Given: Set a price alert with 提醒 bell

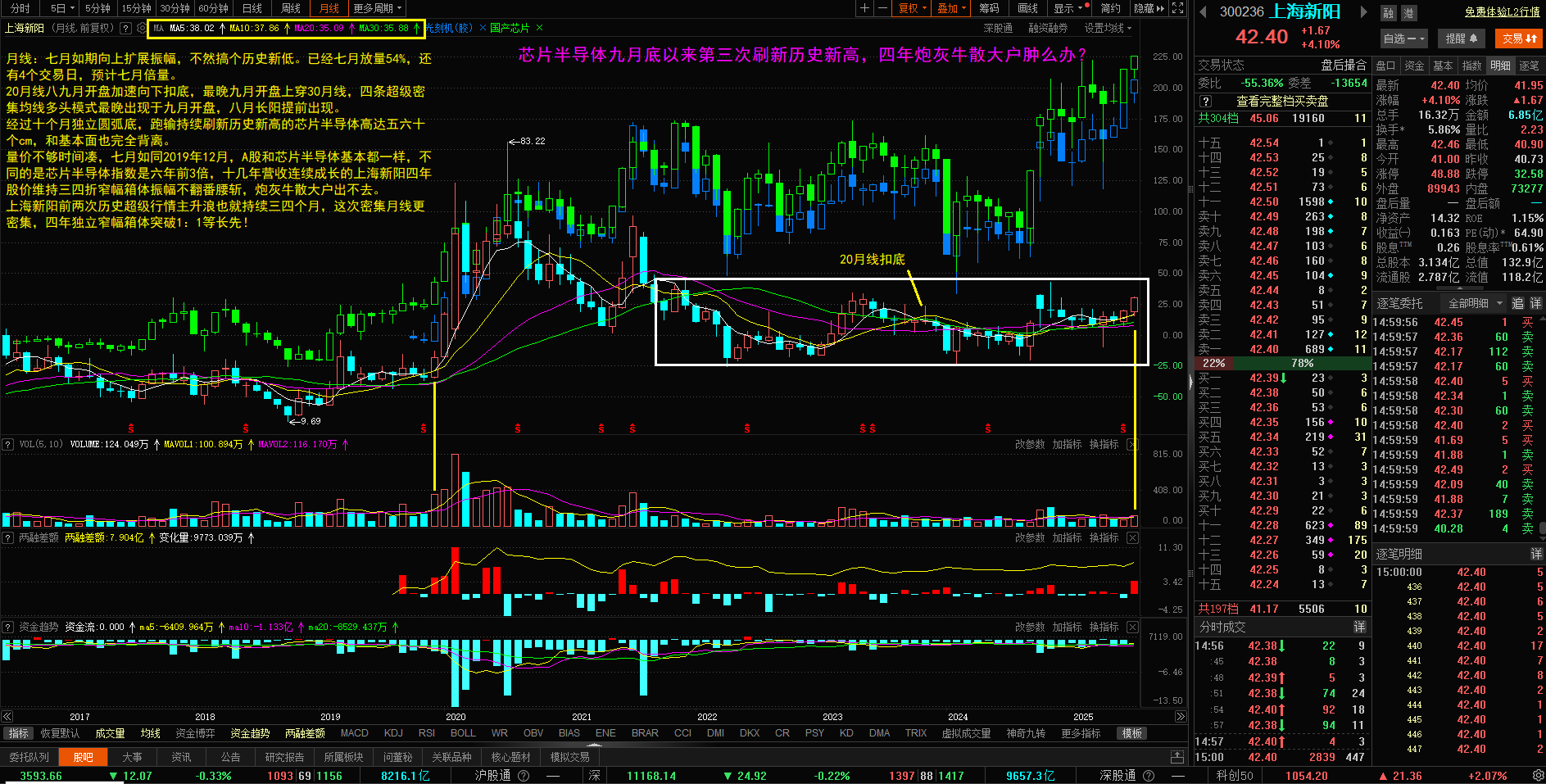Looking at the screenshot, I should click(1461, 39).
